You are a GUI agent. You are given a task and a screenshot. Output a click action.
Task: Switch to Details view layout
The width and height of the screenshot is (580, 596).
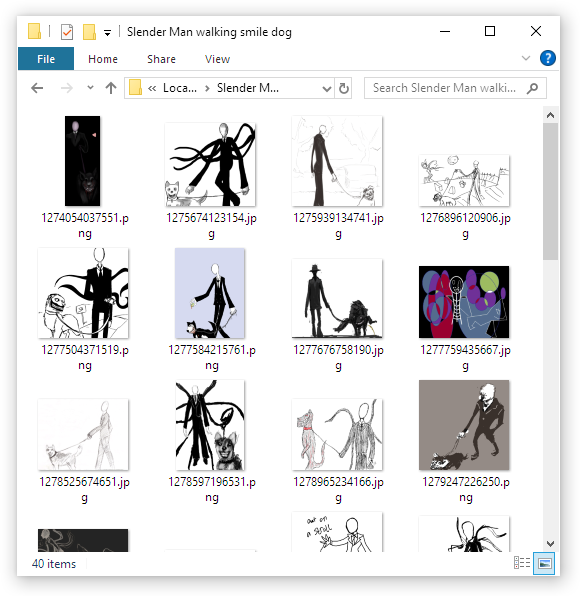pos(522,563)
